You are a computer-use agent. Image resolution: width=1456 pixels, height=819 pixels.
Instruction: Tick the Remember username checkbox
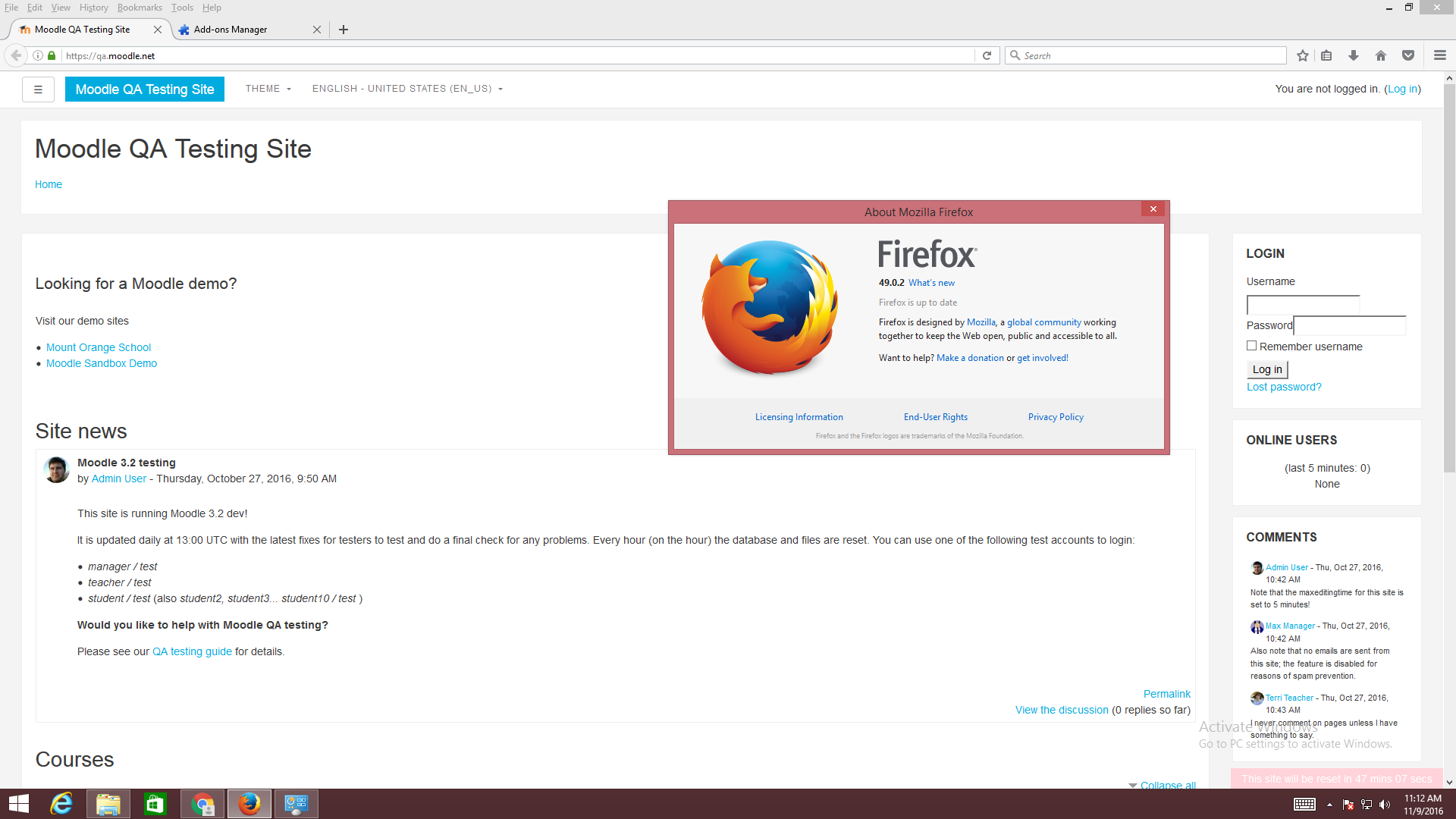[1251, 346]
